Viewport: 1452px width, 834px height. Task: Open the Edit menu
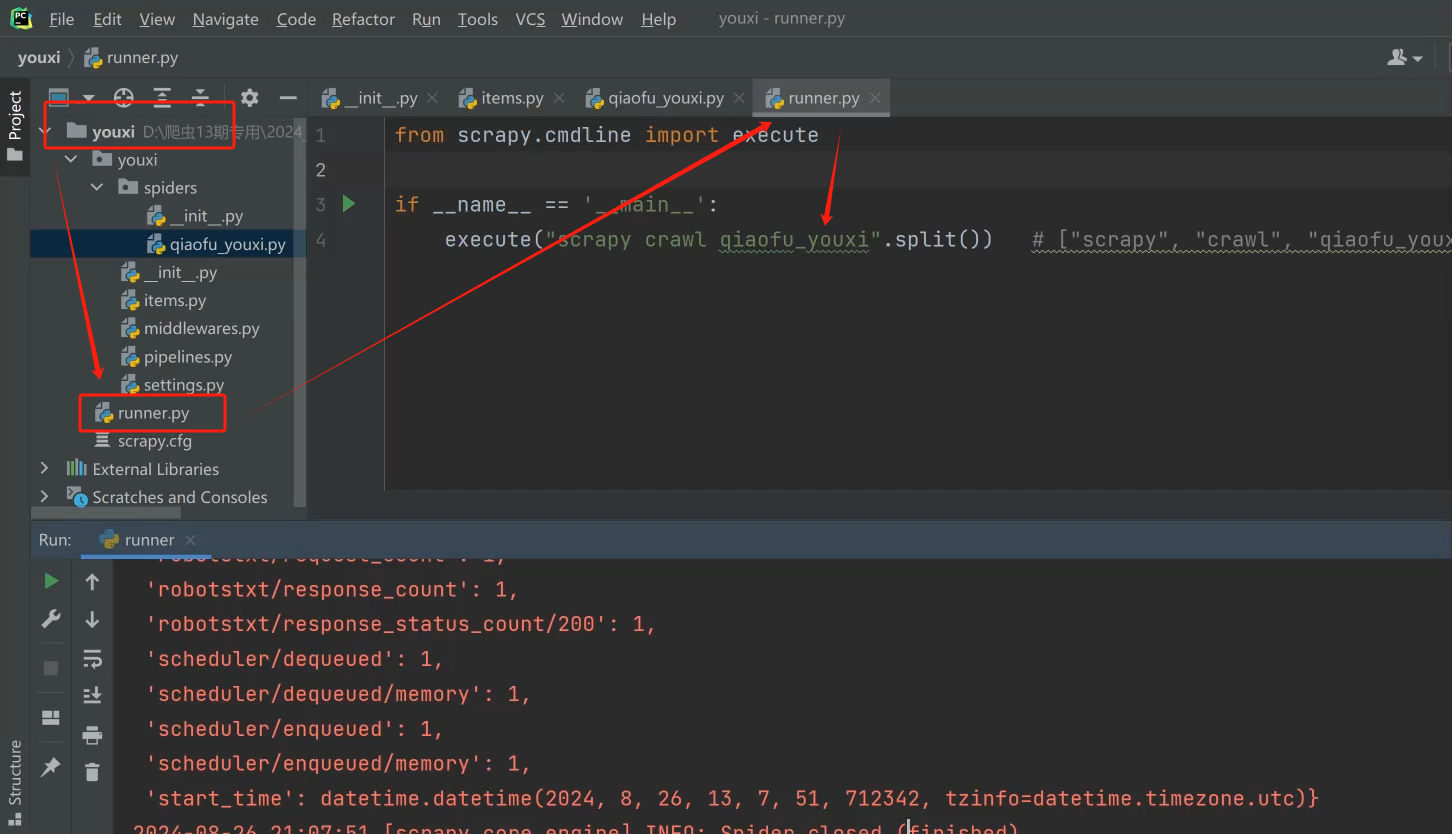coord(107,19)
